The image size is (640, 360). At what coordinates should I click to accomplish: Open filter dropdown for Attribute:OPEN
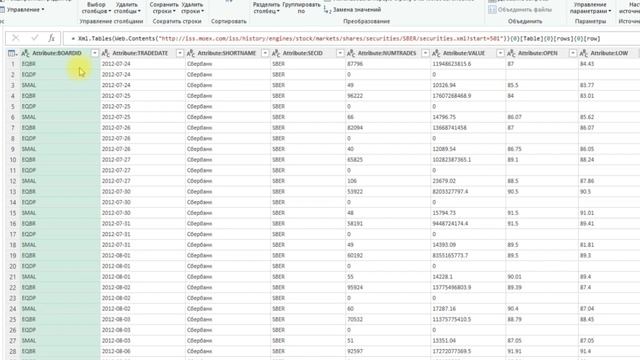point(573,53)
